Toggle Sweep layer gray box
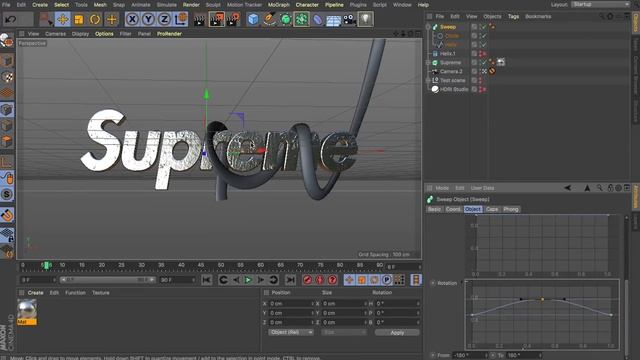Viewport: 640px width, 360px height. point(474,27)
